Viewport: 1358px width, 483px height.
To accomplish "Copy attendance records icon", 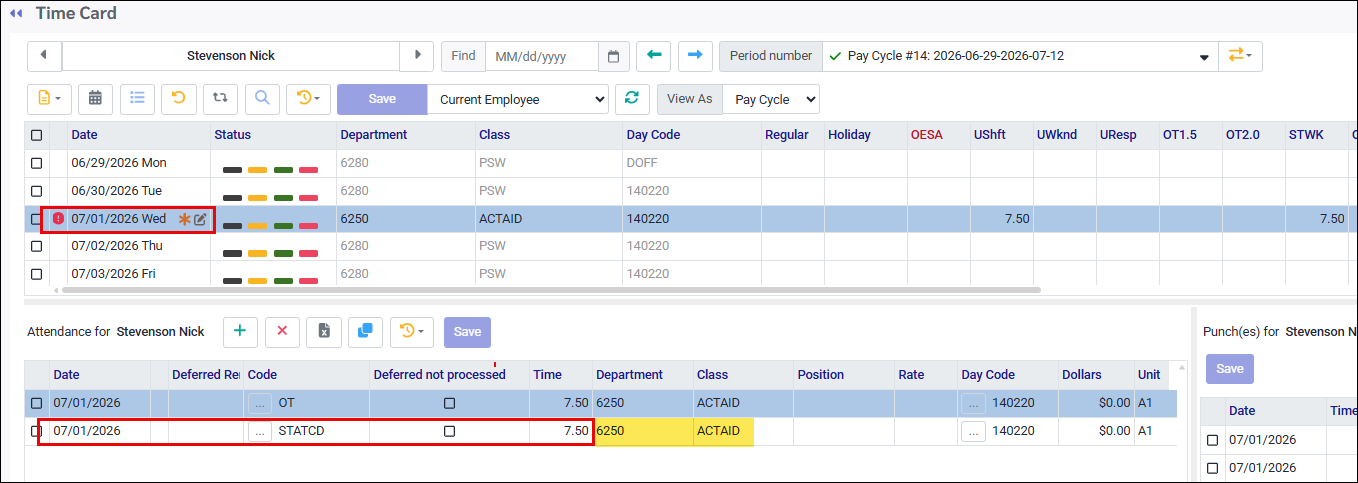I will 365,331.
